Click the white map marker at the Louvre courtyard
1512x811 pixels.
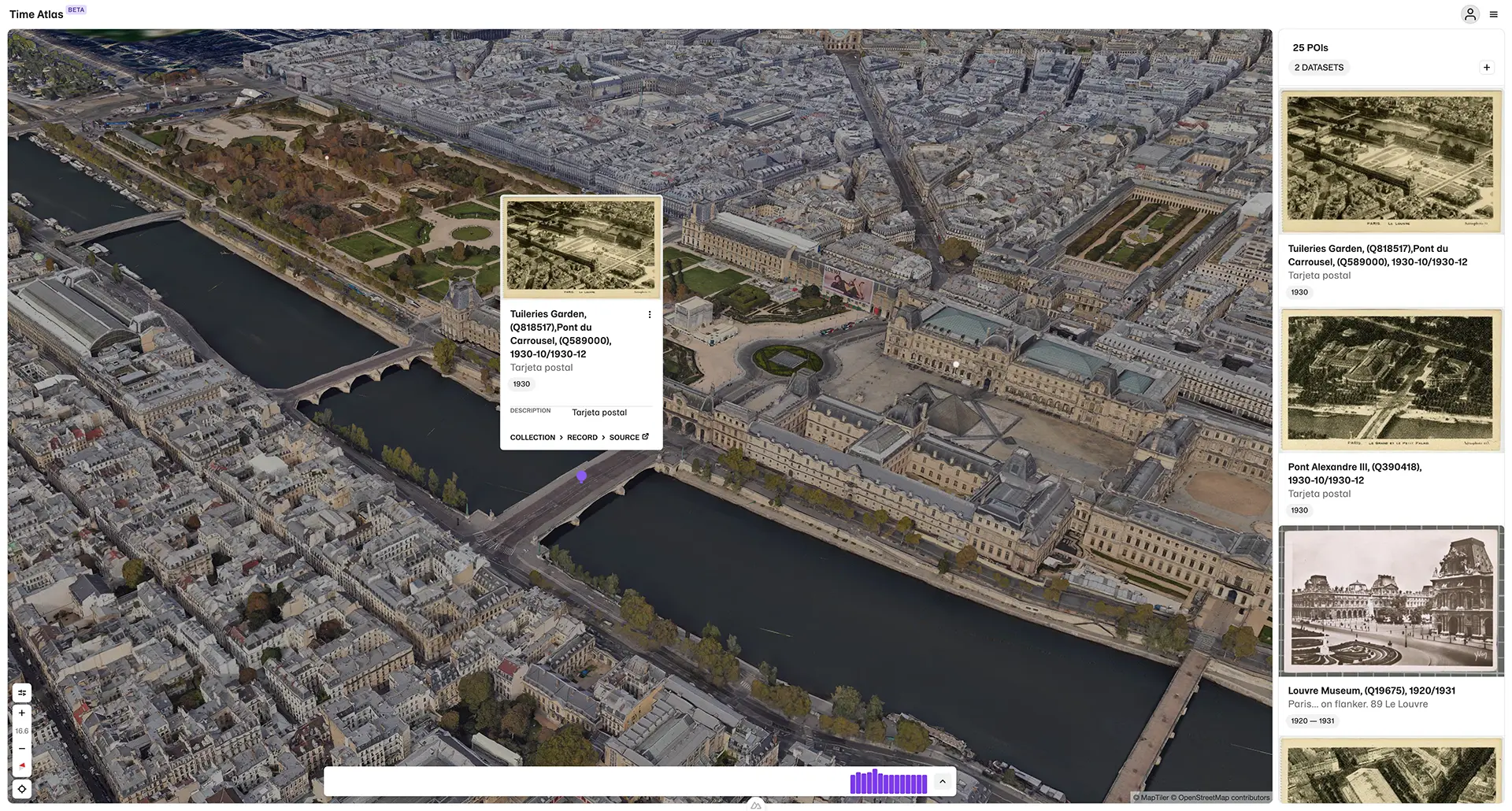956,365
